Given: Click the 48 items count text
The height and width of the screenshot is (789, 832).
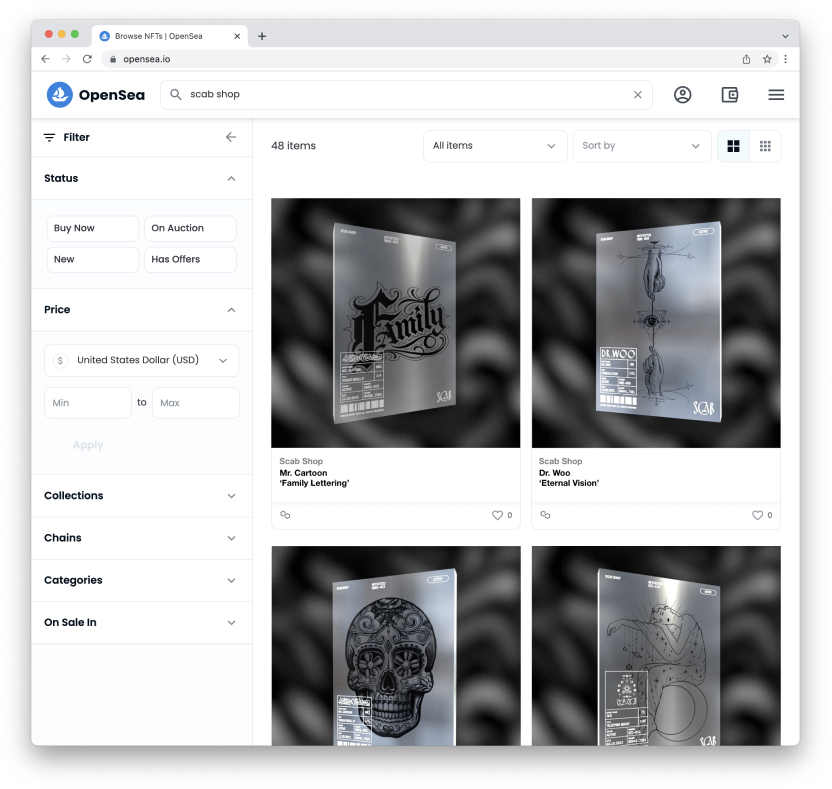Looking at the screenshot, I should click(x=293, y=146).
